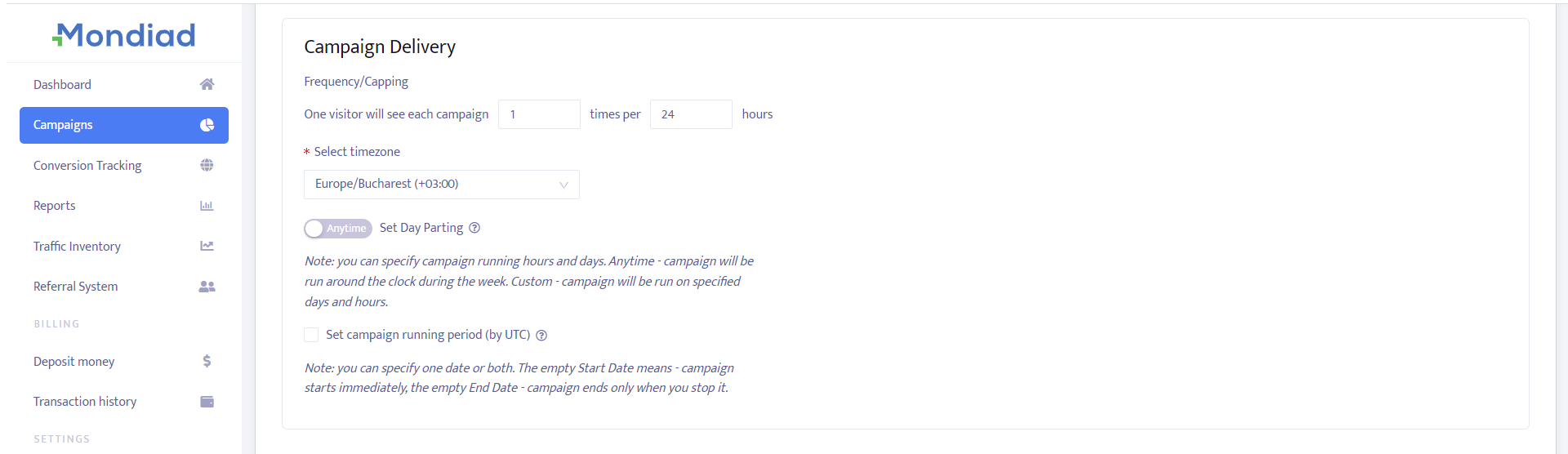Click the times-per-campaign frequency input field
The image size is (1568, 454).
pos(539,114)
